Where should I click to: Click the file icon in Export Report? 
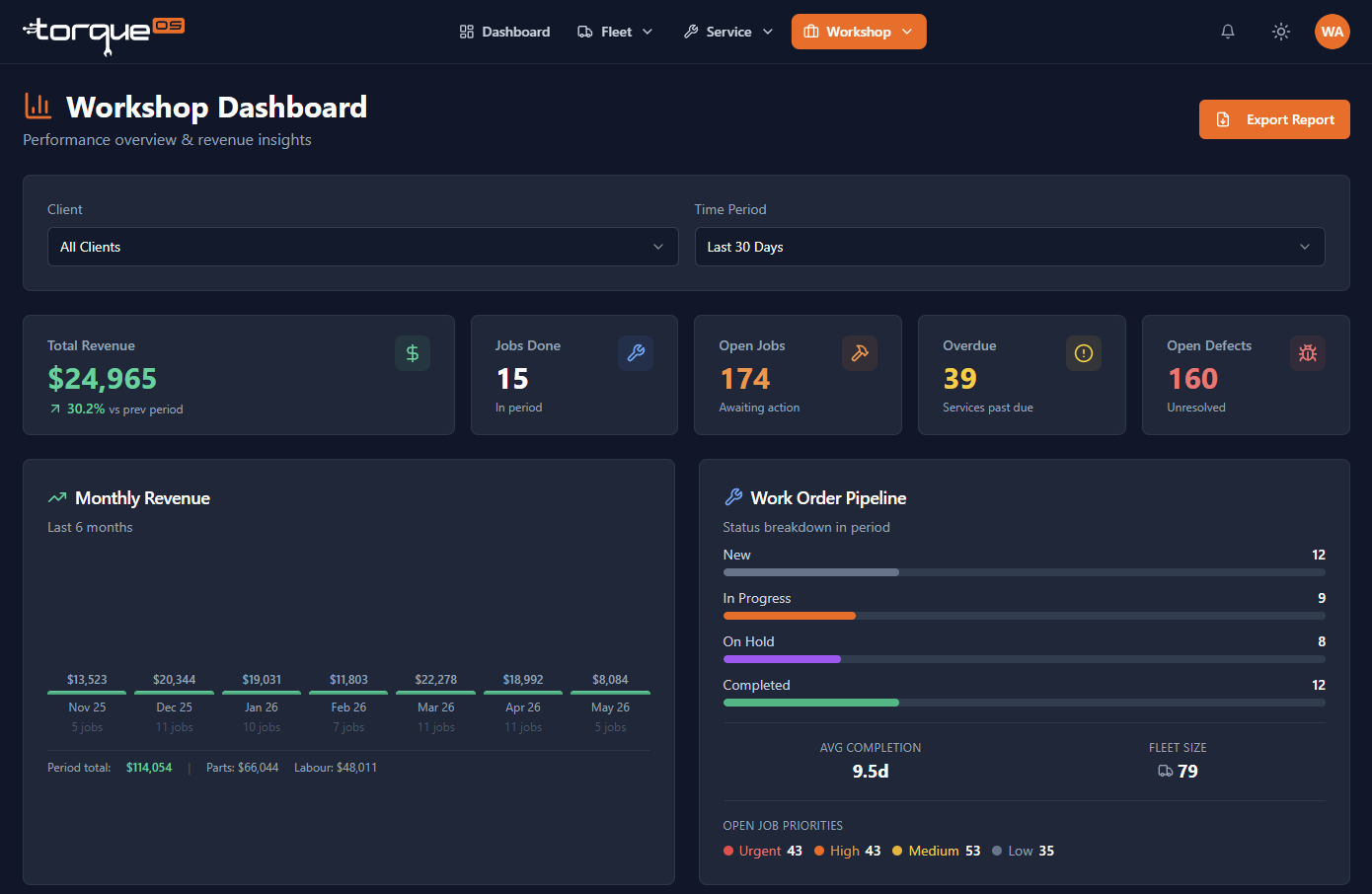(x=1223, y=119)
